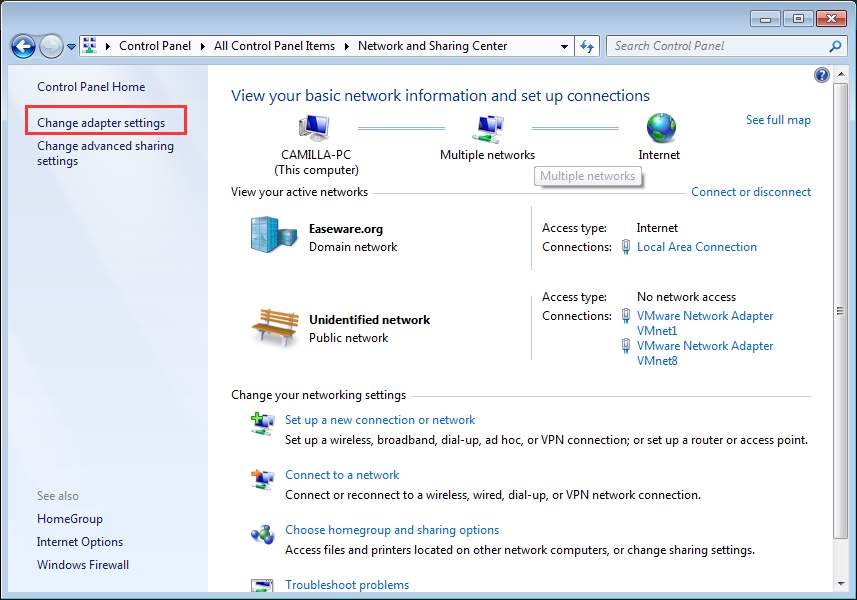Expand the back button history chevron
Viewport: 857px width, 600px height.
pyautogui.click(x=70, y=45)
